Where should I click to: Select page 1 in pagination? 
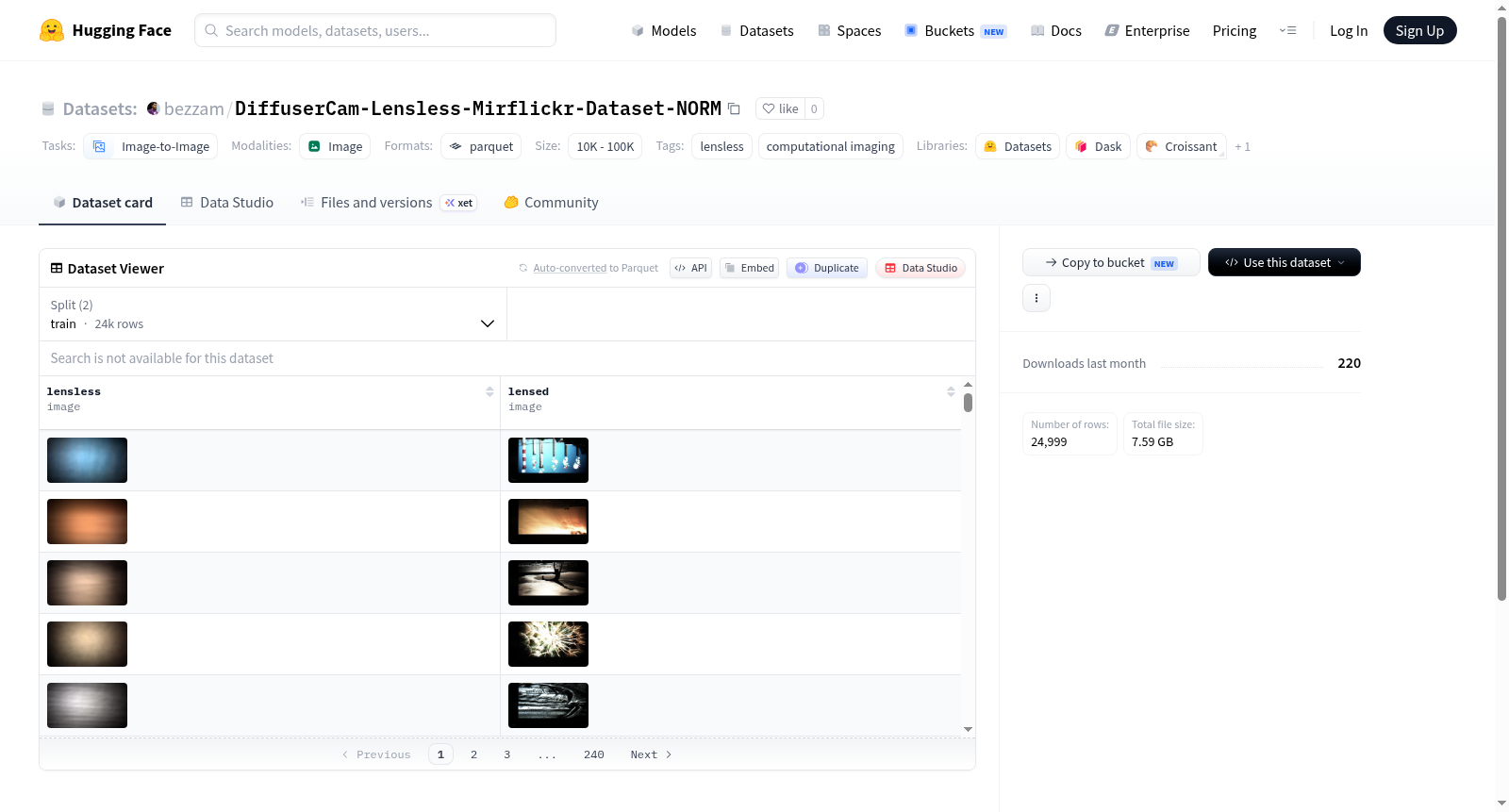click(x=440, y=754)
